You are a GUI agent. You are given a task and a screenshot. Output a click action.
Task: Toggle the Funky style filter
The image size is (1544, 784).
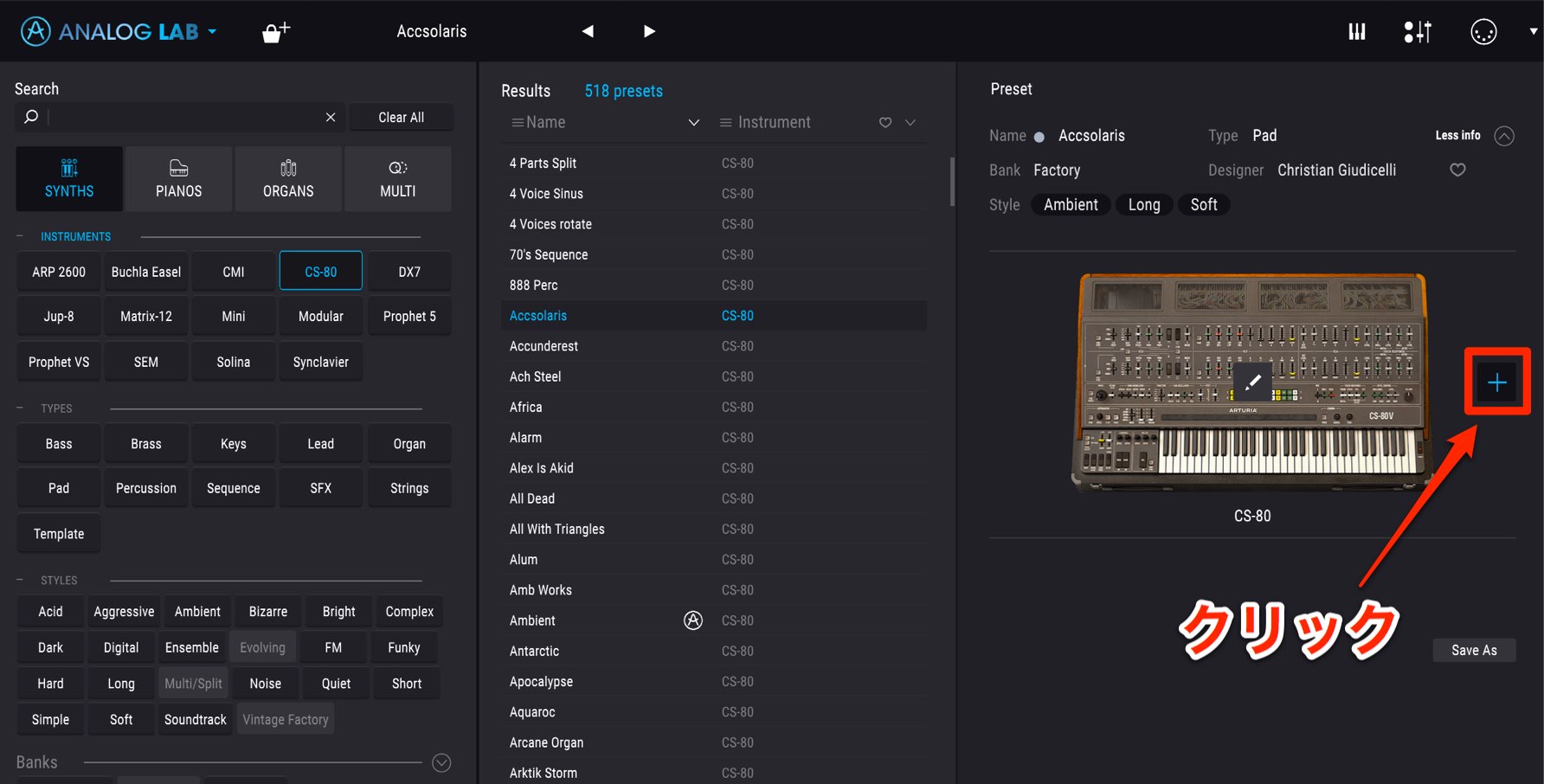404,647
